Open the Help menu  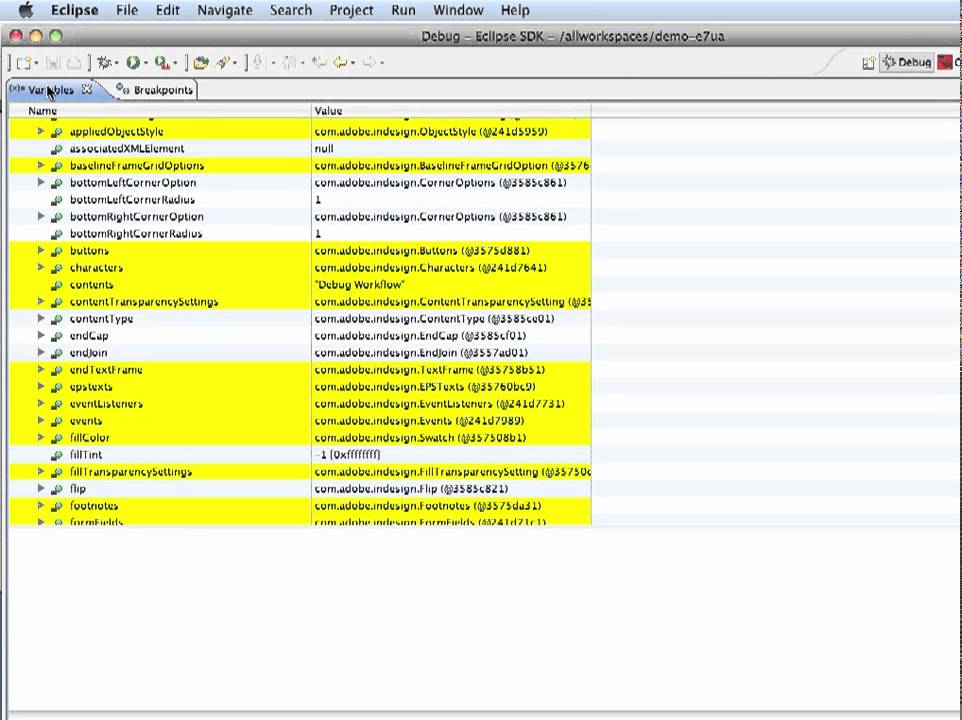click(x=515, y=10)
